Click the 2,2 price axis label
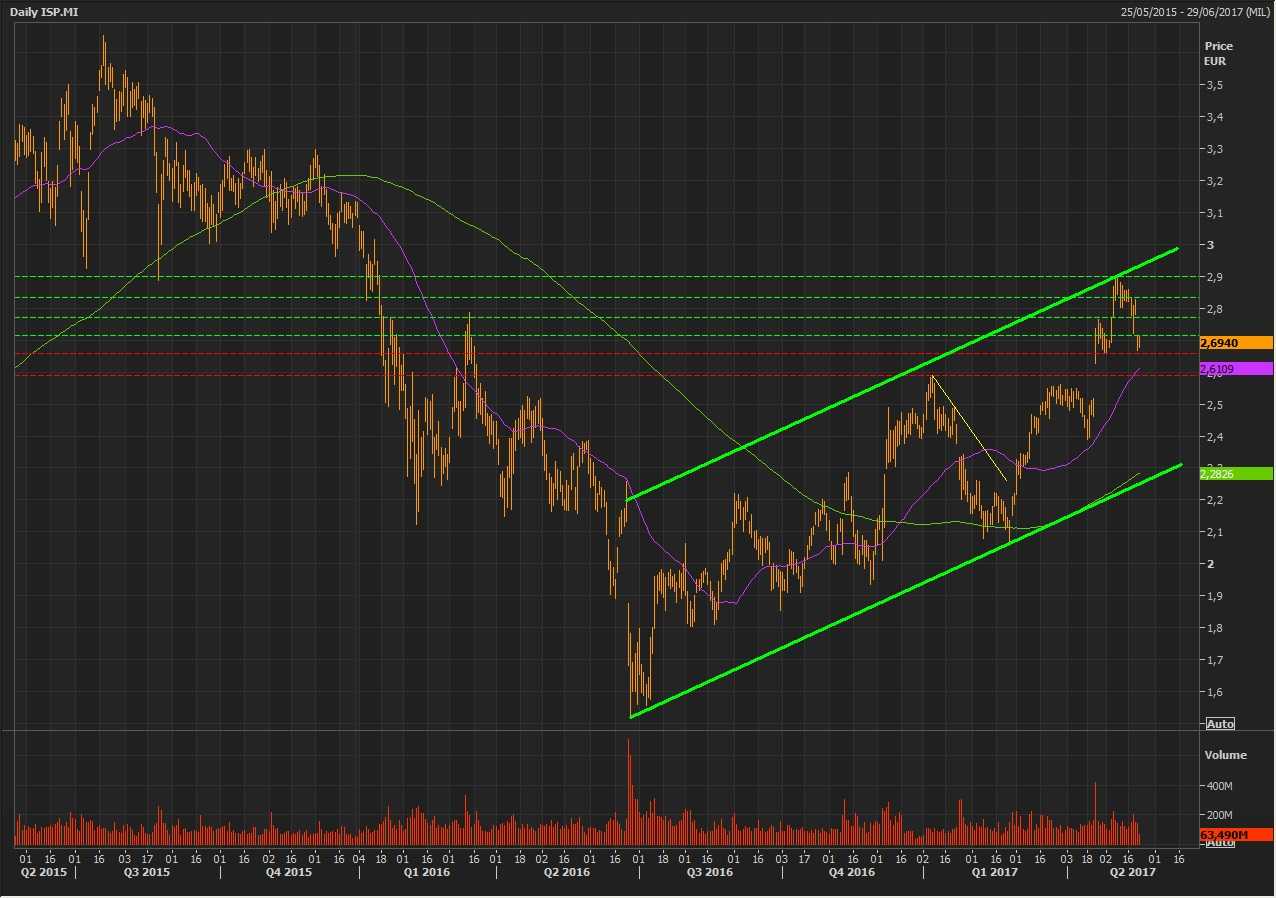 pos(1213,500)
